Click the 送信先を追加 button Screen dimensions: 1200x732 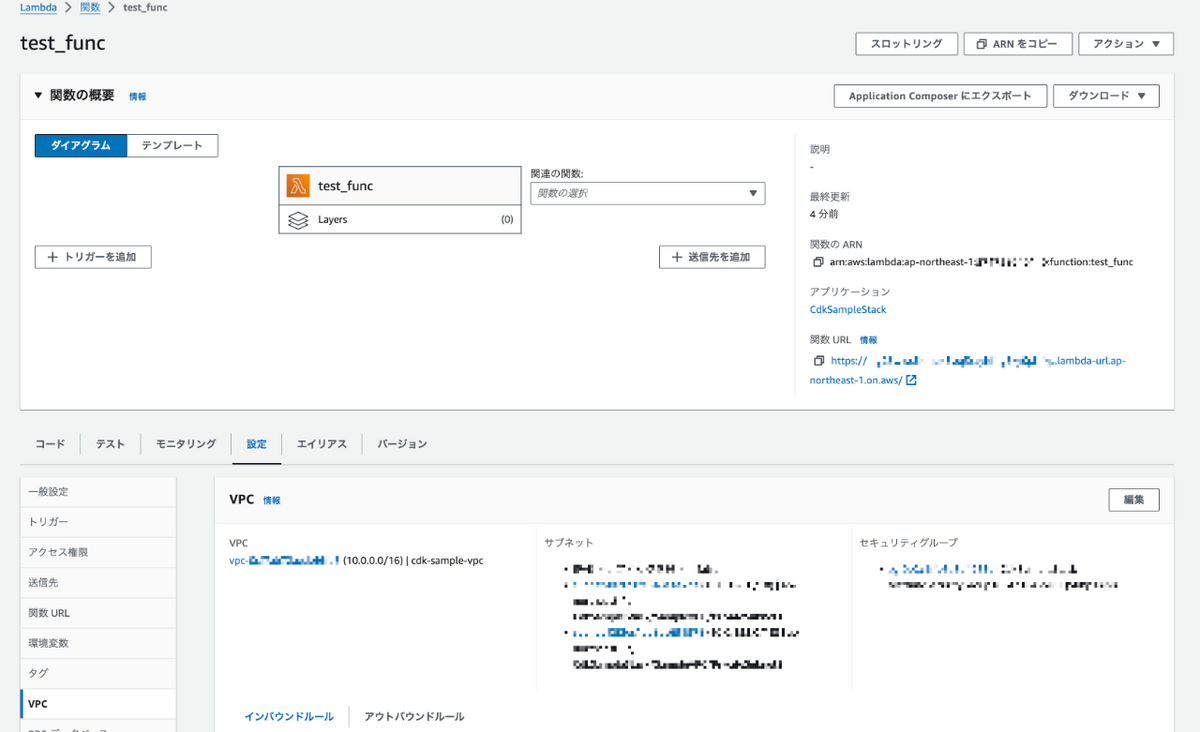[712, 257]
